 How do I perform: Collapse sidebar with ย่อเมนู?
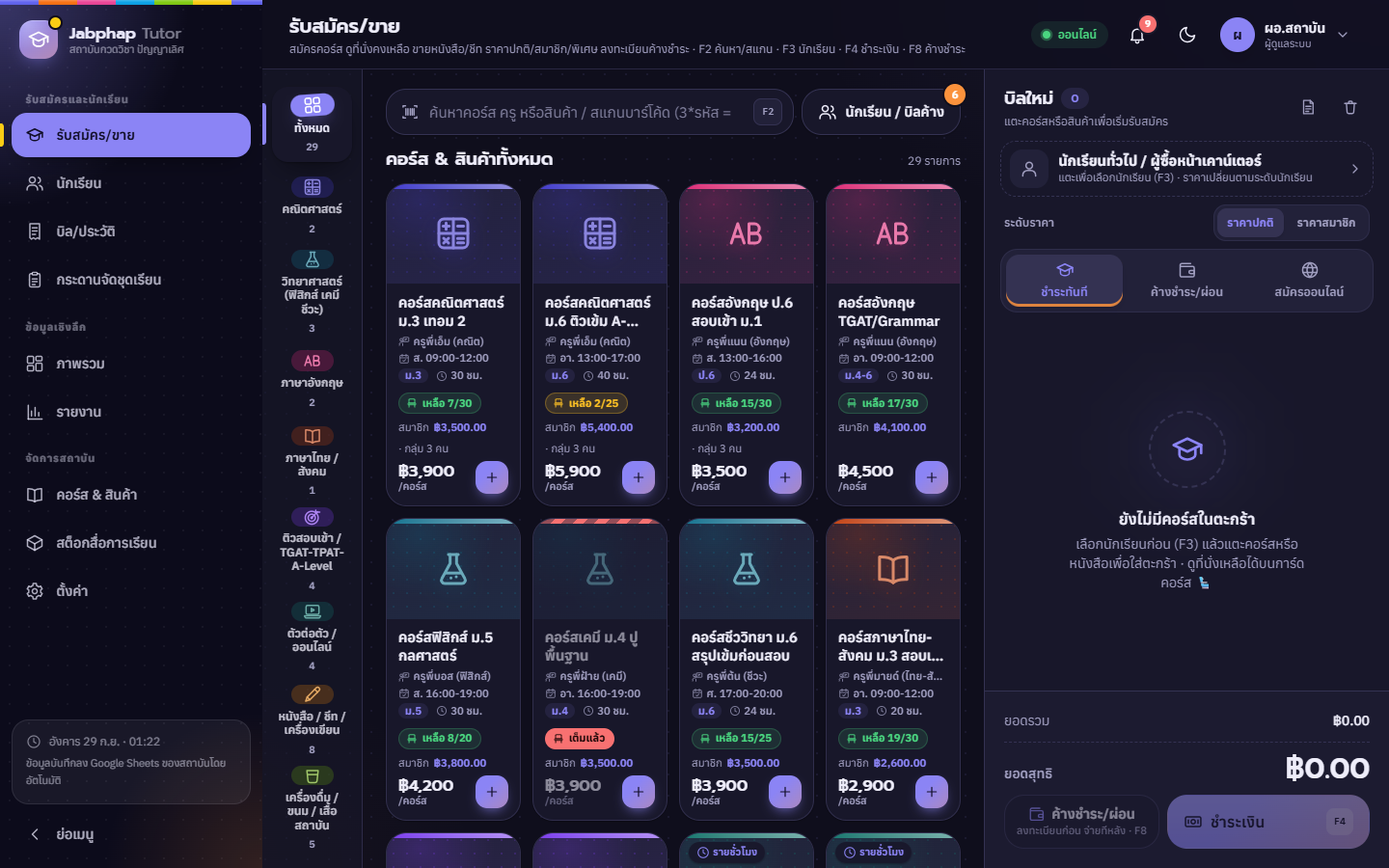[131, 834]
